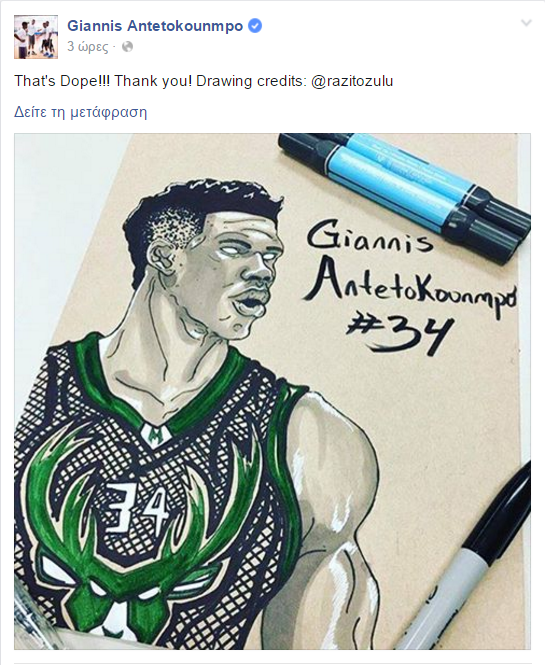The width and height of the screenshot is (545, 665).
Task: Click "Δείτε τη μετάφραση" to translate
Action: point(81,112)
